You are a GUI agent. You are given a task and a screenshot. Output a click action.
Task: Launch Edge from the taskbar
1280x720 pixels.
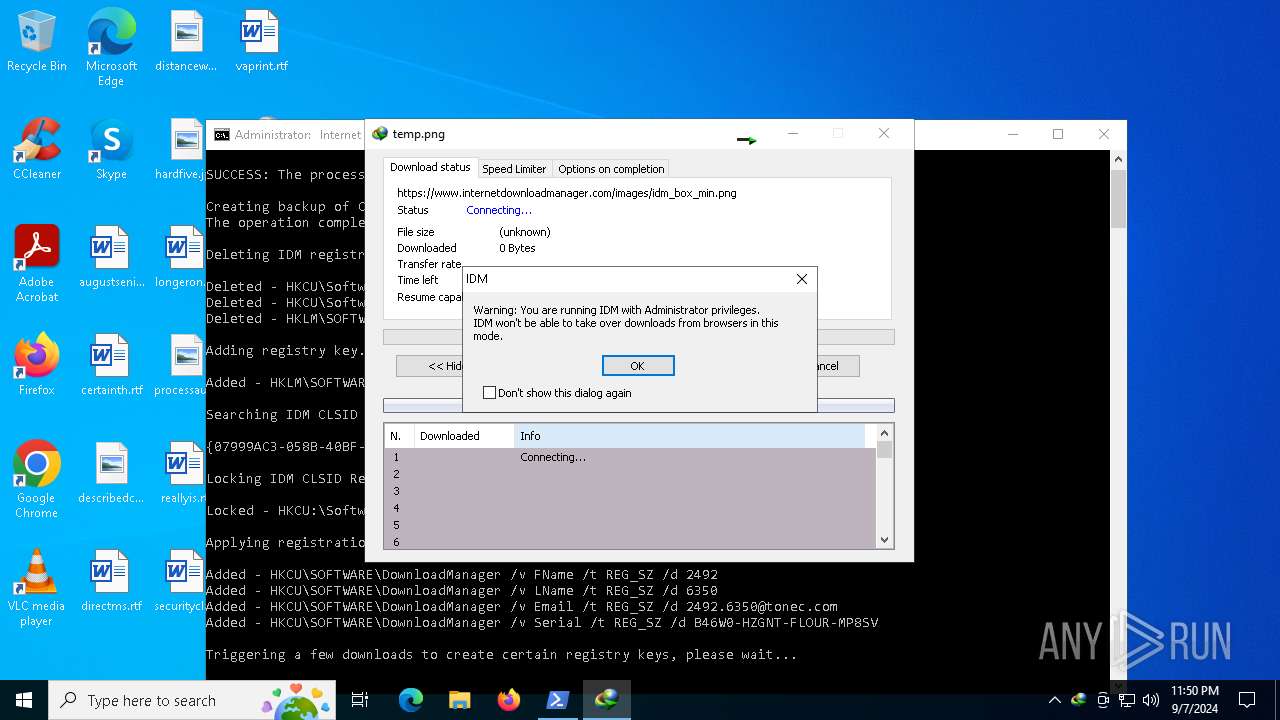(411, 700)
